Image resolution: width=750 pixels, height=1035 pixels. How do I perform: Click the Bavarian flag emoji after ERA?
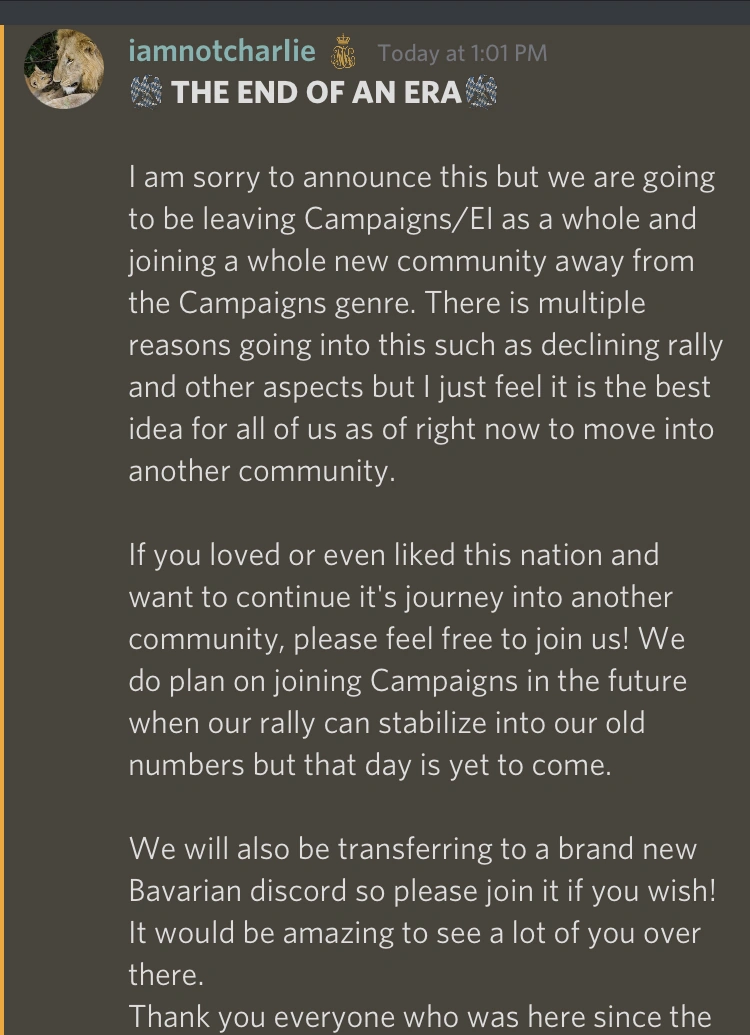click(481, 93)
